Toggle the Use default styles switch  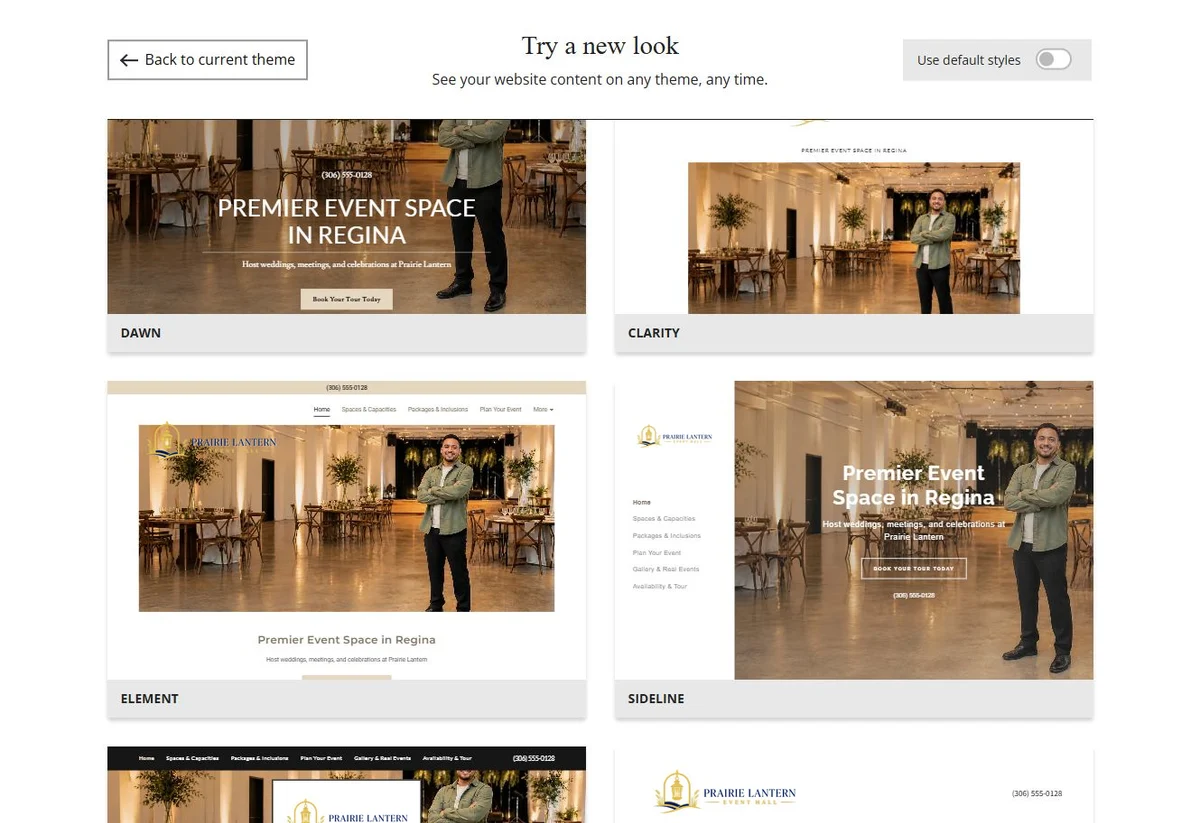coord(1053,60)
